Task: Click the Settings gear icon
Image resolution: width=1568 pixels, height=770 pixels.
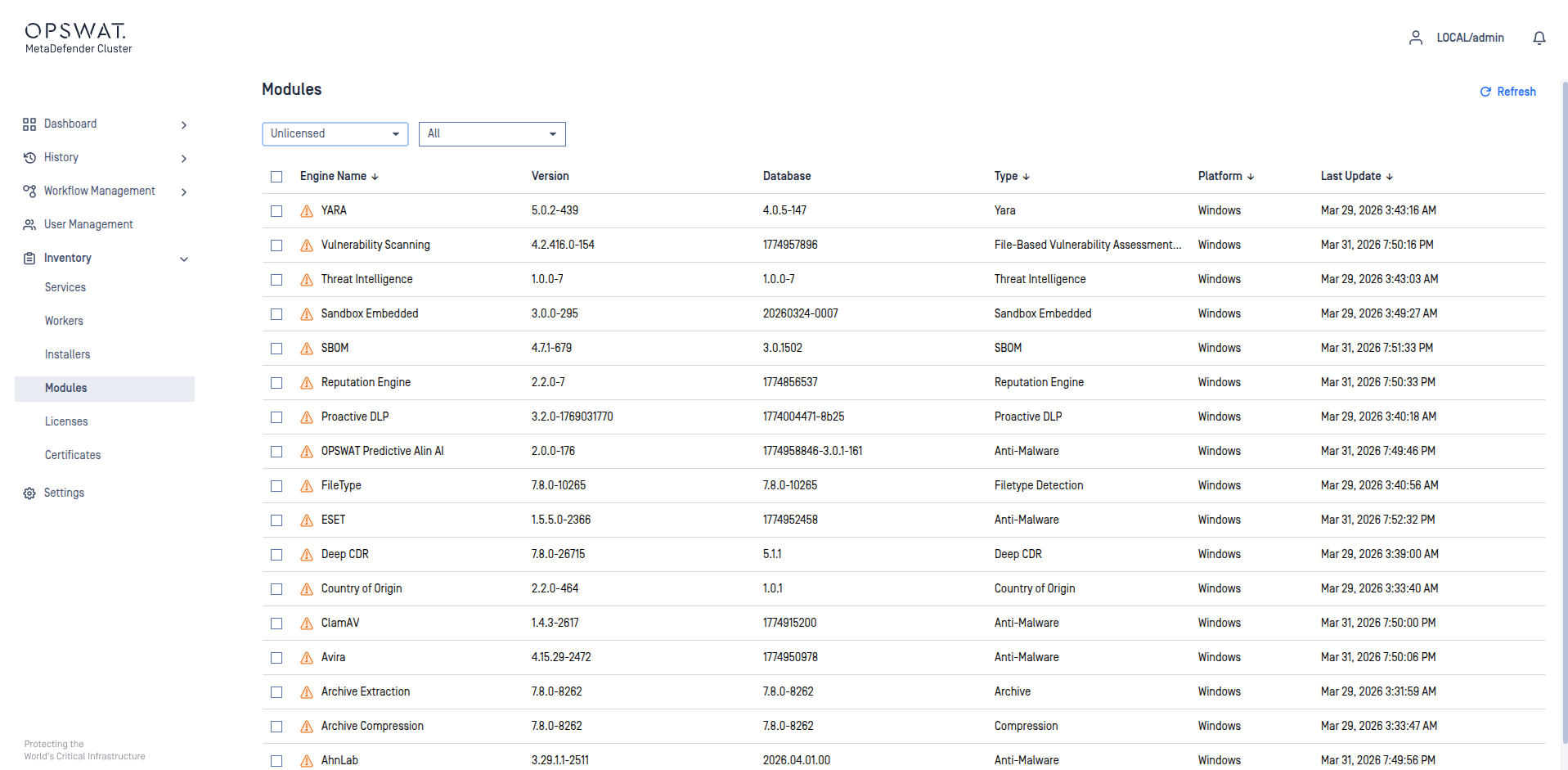Action: tap(29, 493)
